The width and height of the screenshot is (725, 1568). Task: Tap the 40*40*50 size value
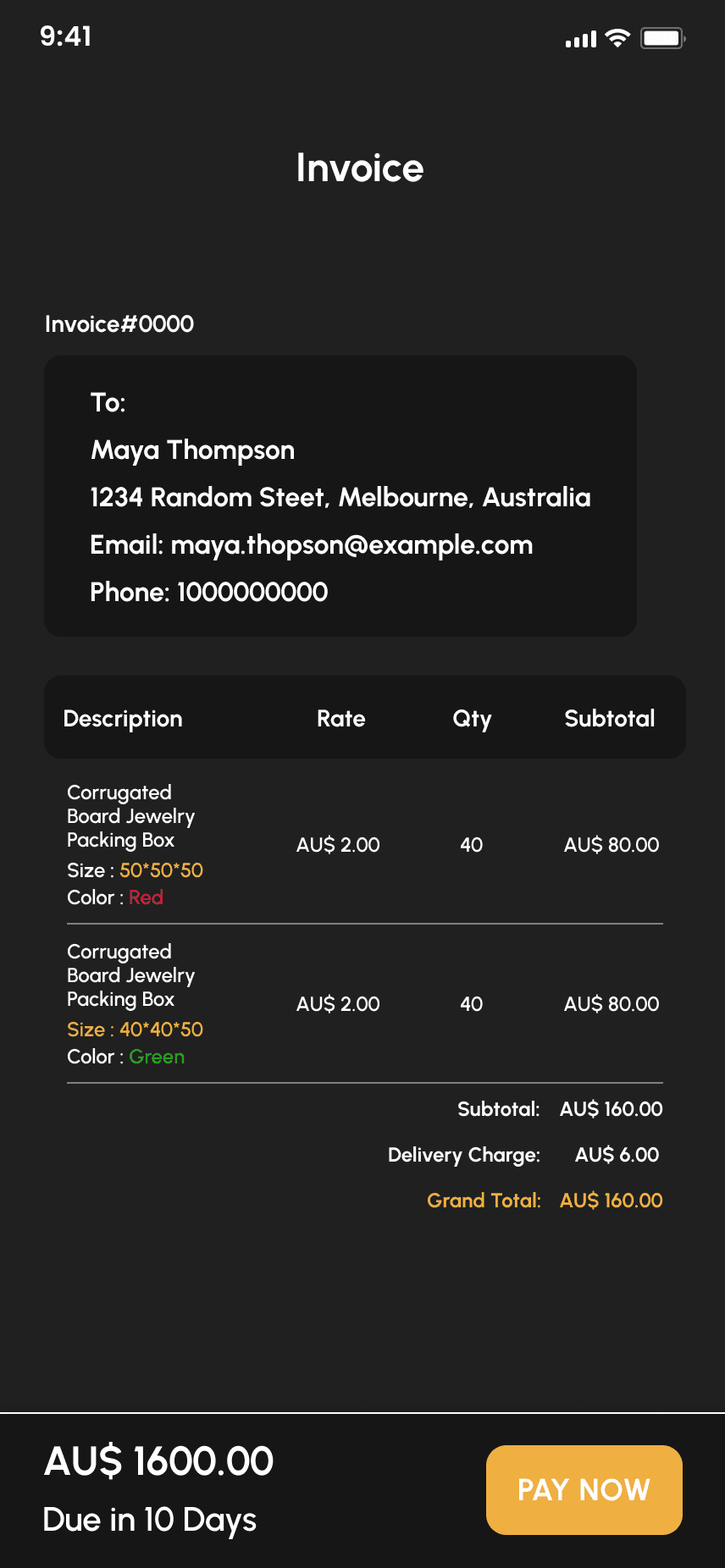161,1030
